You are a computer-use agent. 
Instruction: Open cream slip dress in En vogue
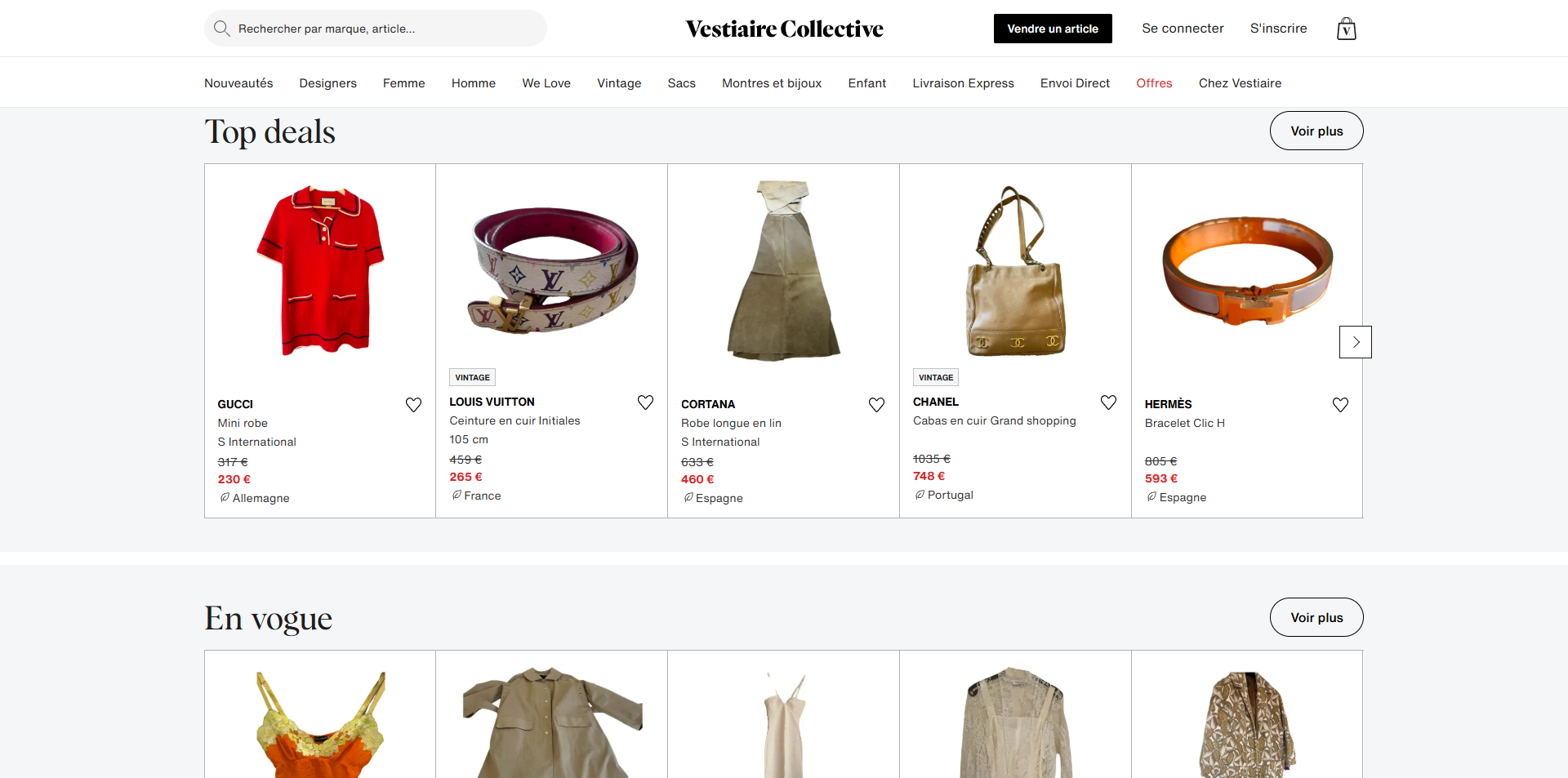pos(783,724)
